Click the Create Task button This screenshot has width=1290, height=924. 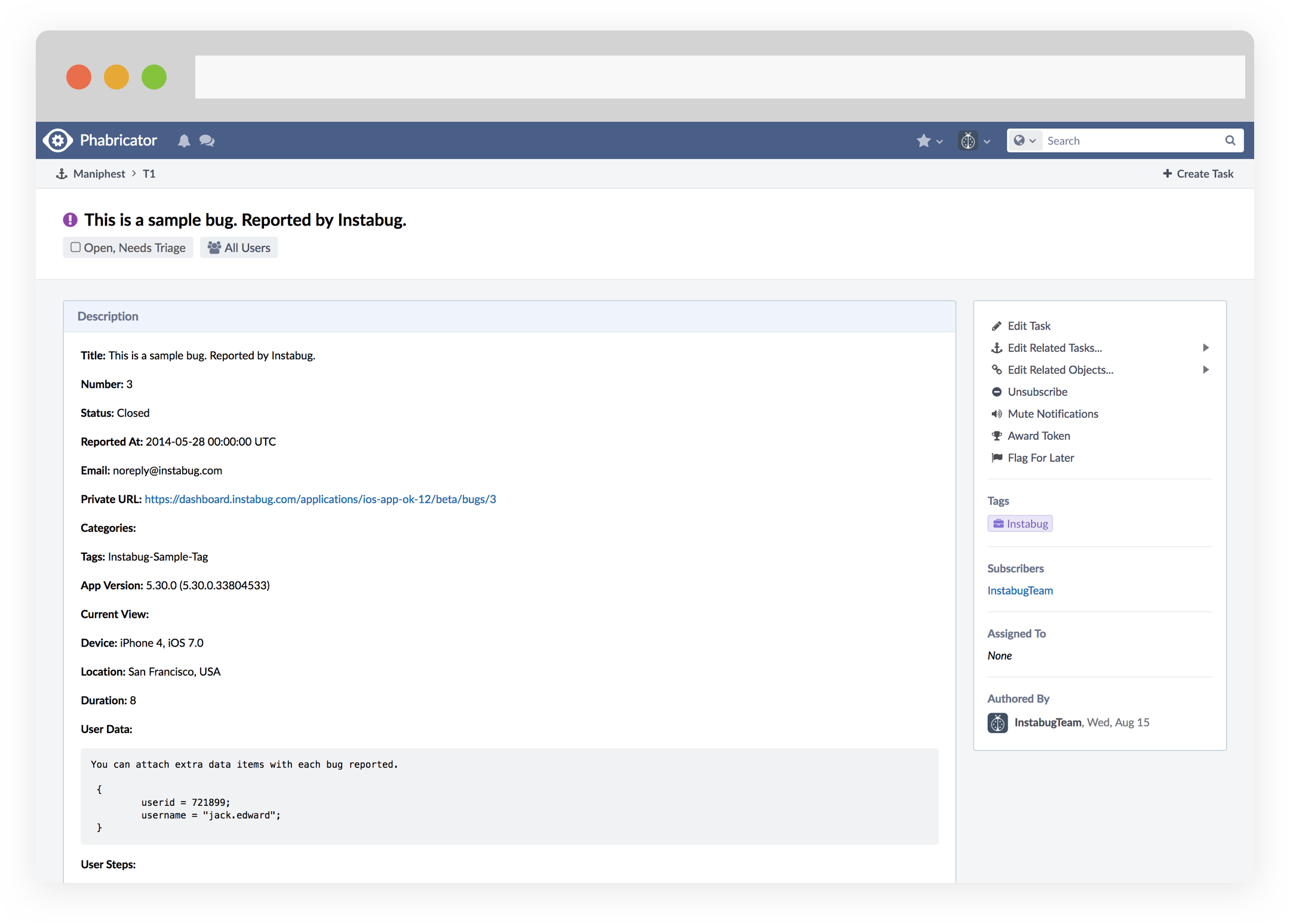click(1198, 174)
